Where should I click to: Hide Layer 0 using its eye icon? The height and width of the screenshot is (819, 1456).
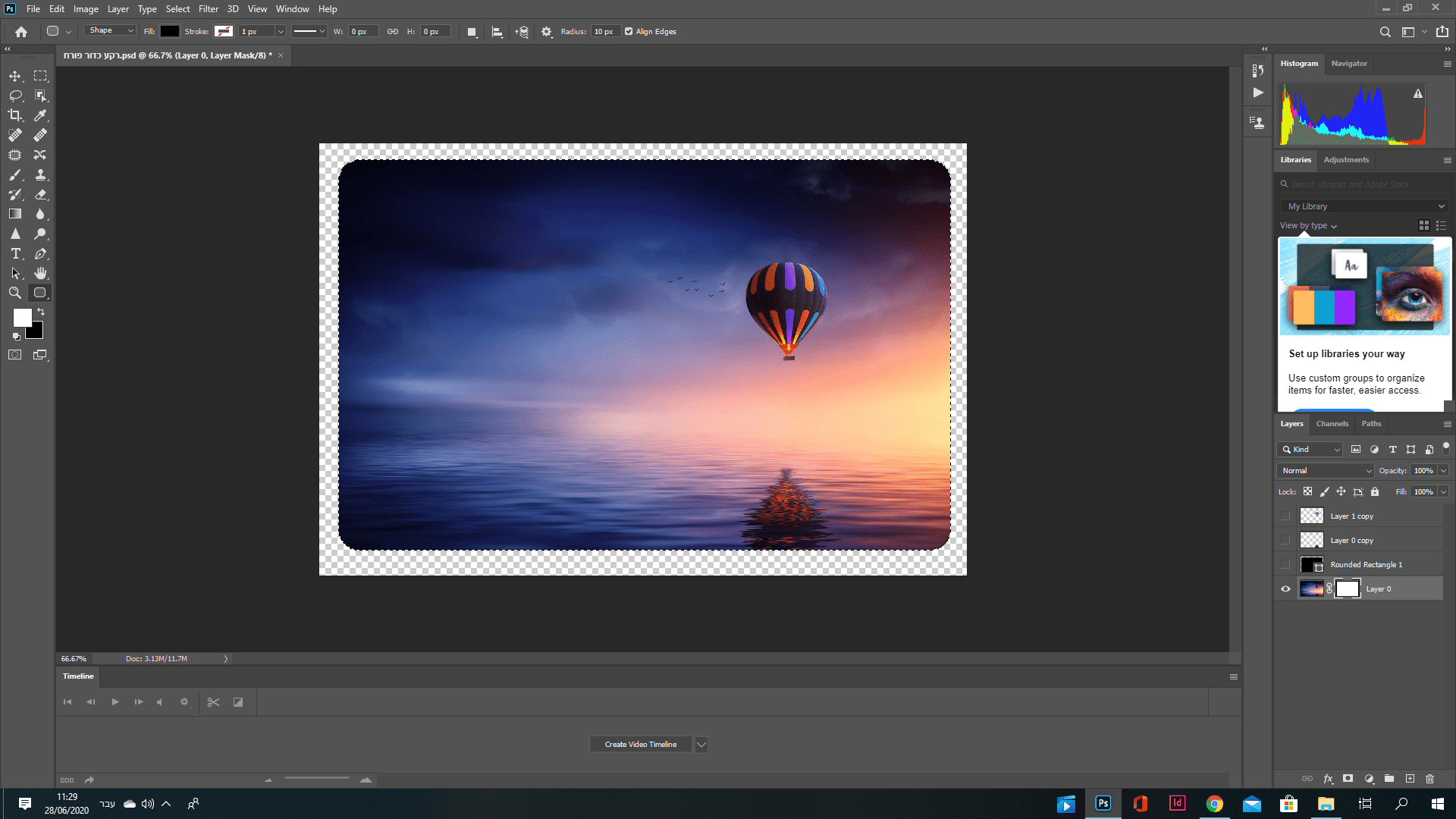point(1285,589)
